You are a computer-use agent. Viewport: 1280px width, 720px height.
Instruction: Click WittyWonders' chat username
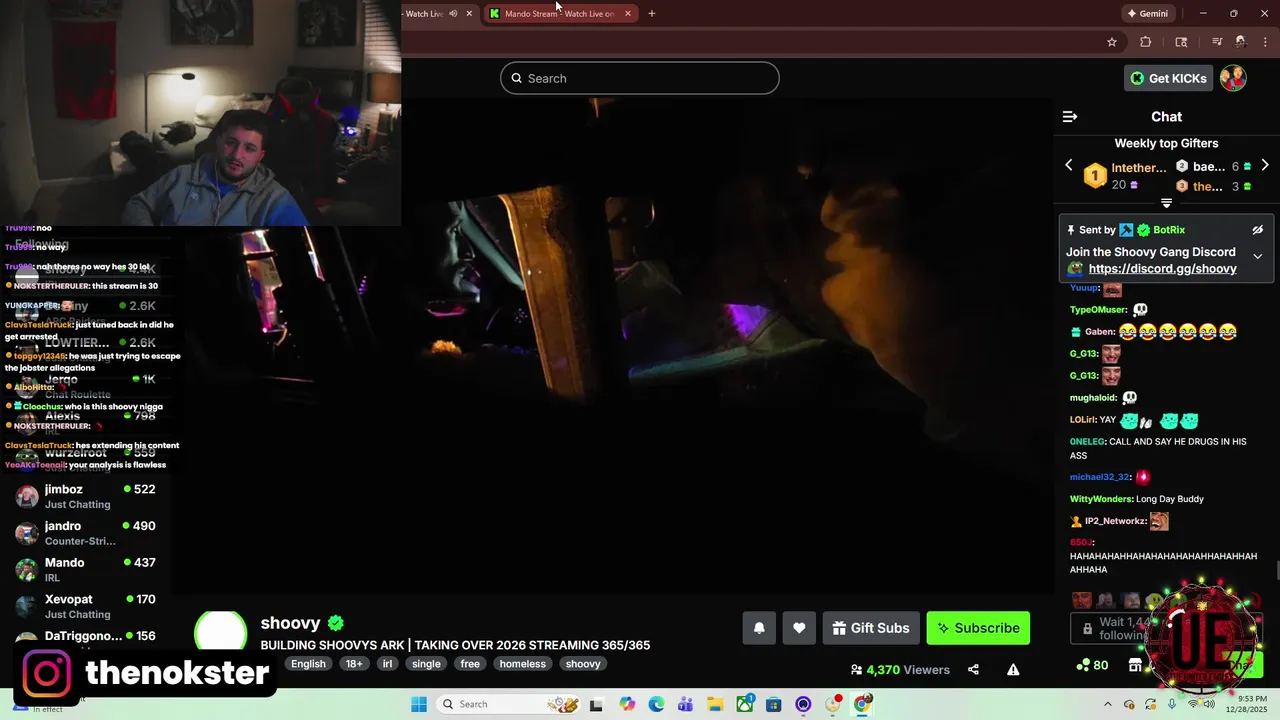tap(1101, 499)
